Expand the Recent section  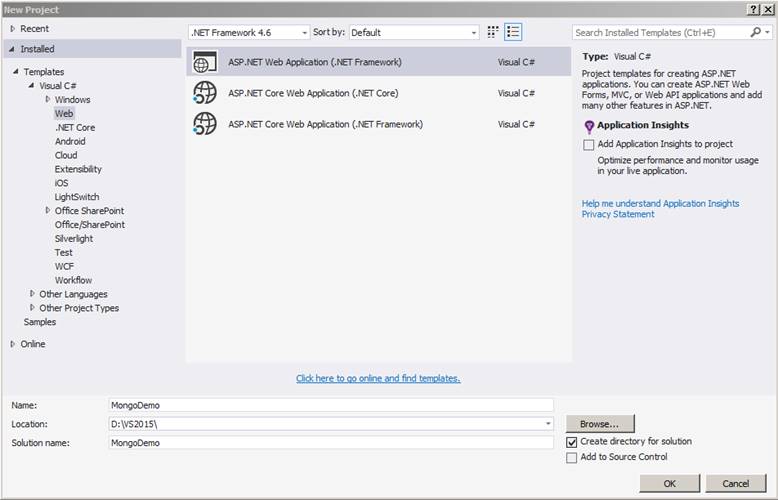click(13, 29)
